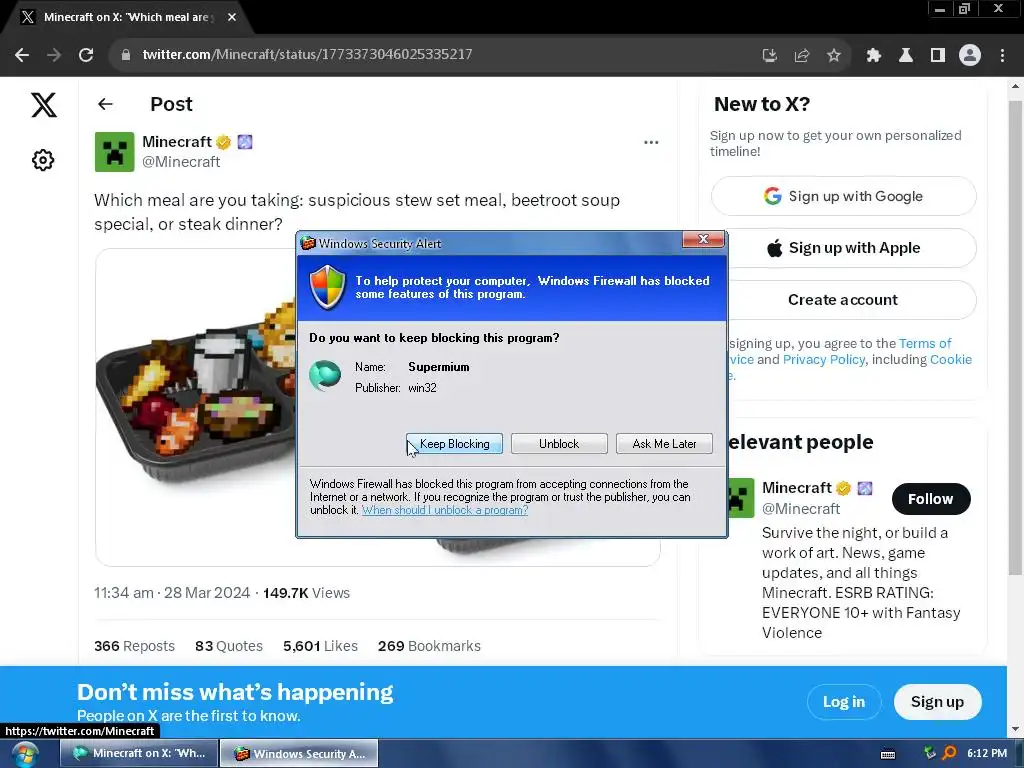
Task: Click the Create account button
Action: [843, 300]
